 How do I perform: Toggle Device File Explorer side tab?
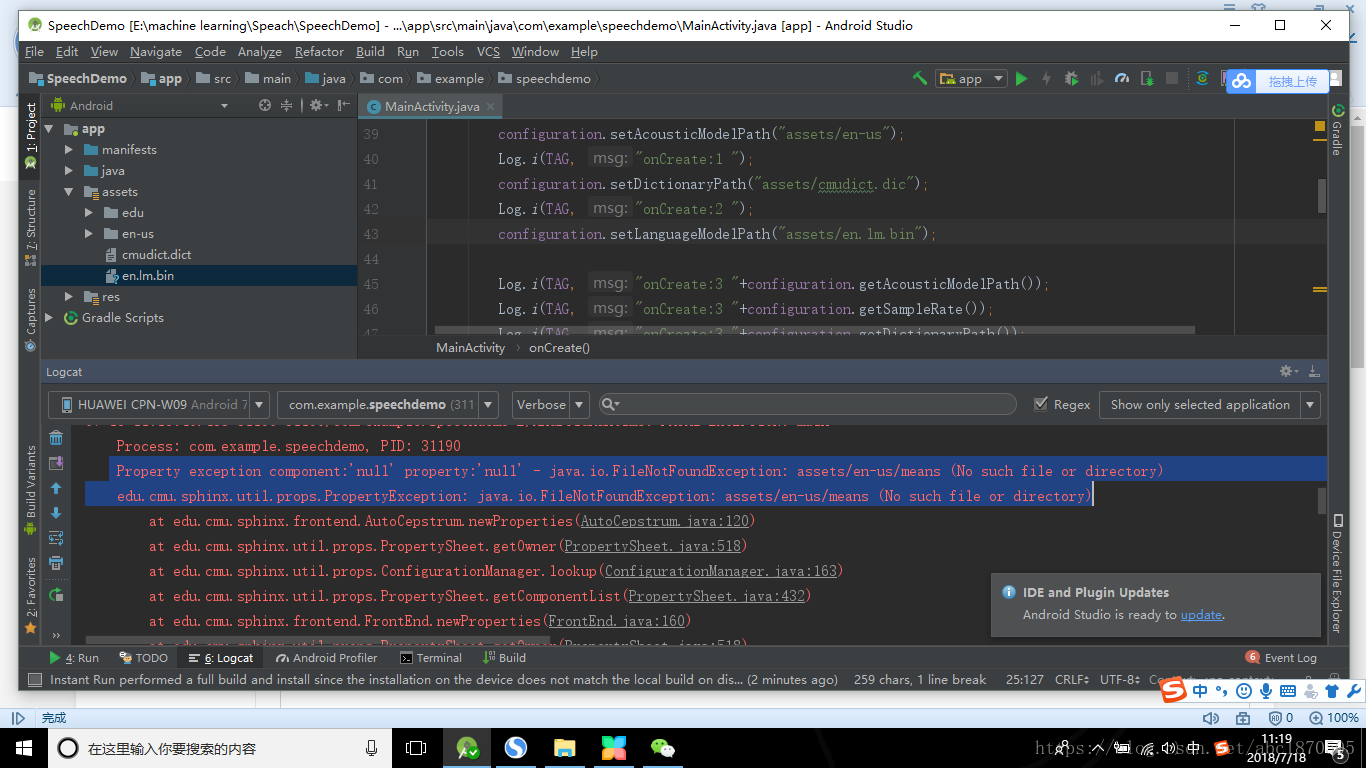tap(1336, 573)
